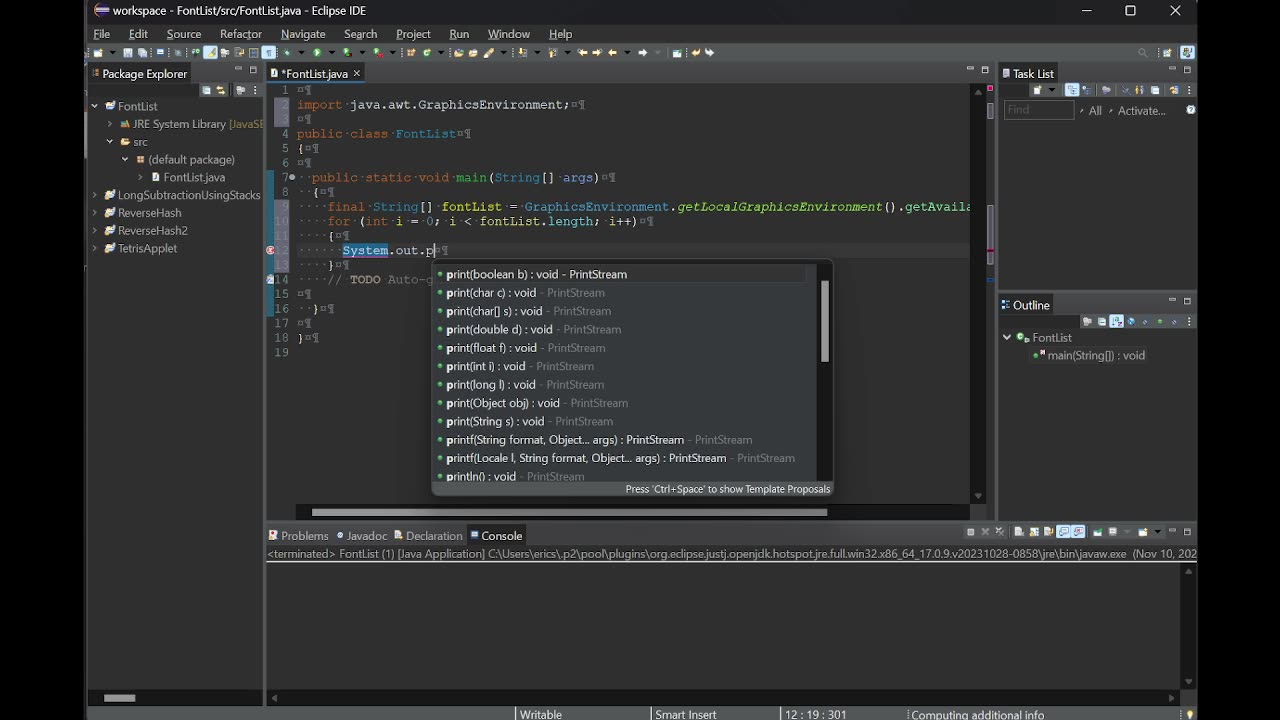
Task: Jump to Next Annotation with its icon
Action: [521, 52]
